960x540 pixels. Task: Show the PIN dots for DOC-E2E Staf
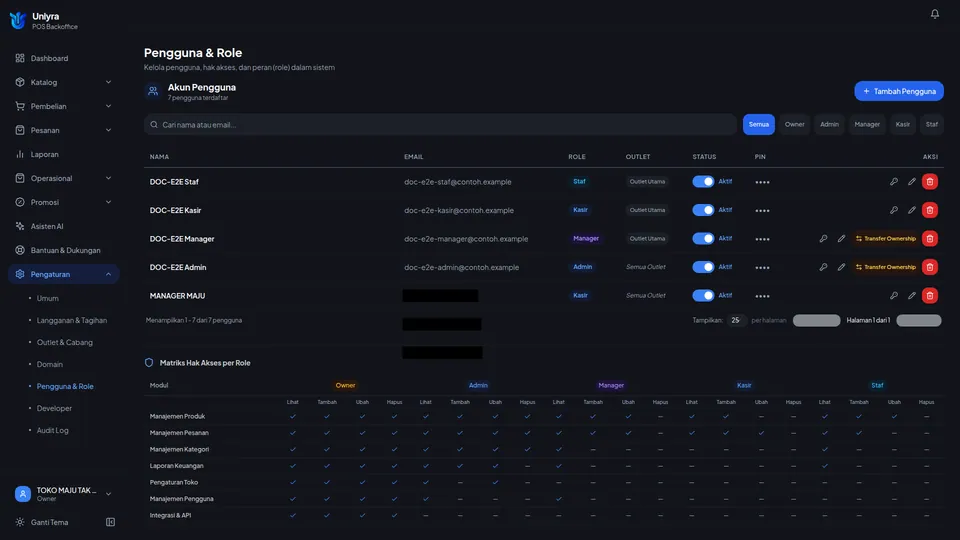[762, 182]
